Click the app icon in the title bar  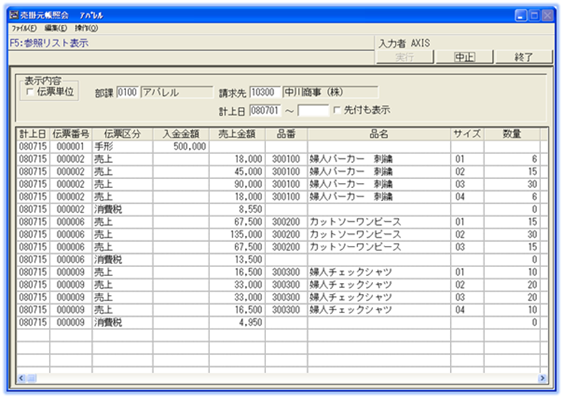click(x=14, y=15)
